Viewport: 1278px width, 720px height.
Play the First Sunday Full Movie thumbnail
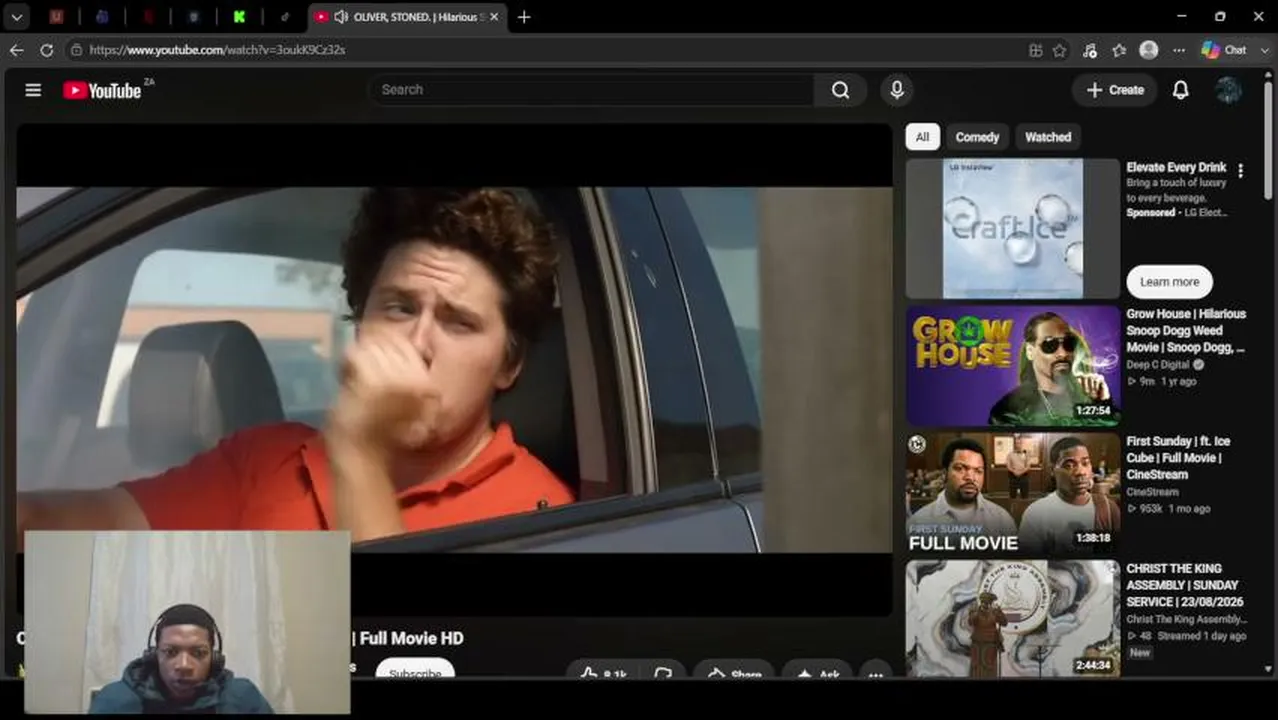point(1013,493)
